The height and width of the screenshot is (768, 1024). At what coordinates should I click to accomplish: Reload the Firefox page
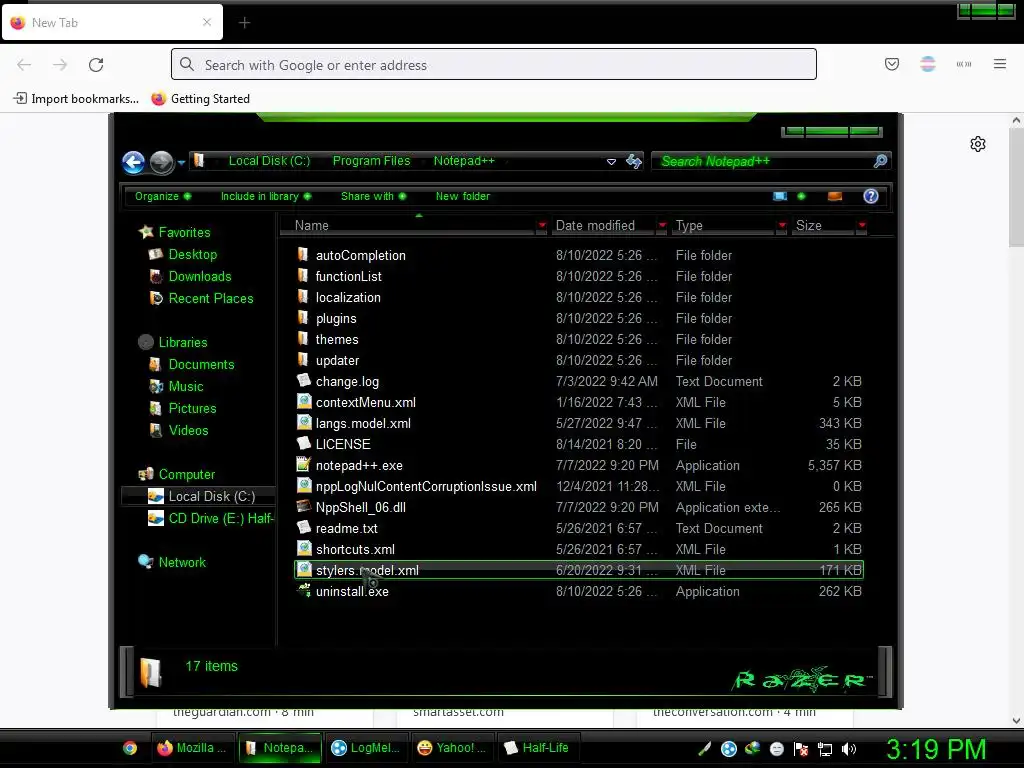pos(96,65)
